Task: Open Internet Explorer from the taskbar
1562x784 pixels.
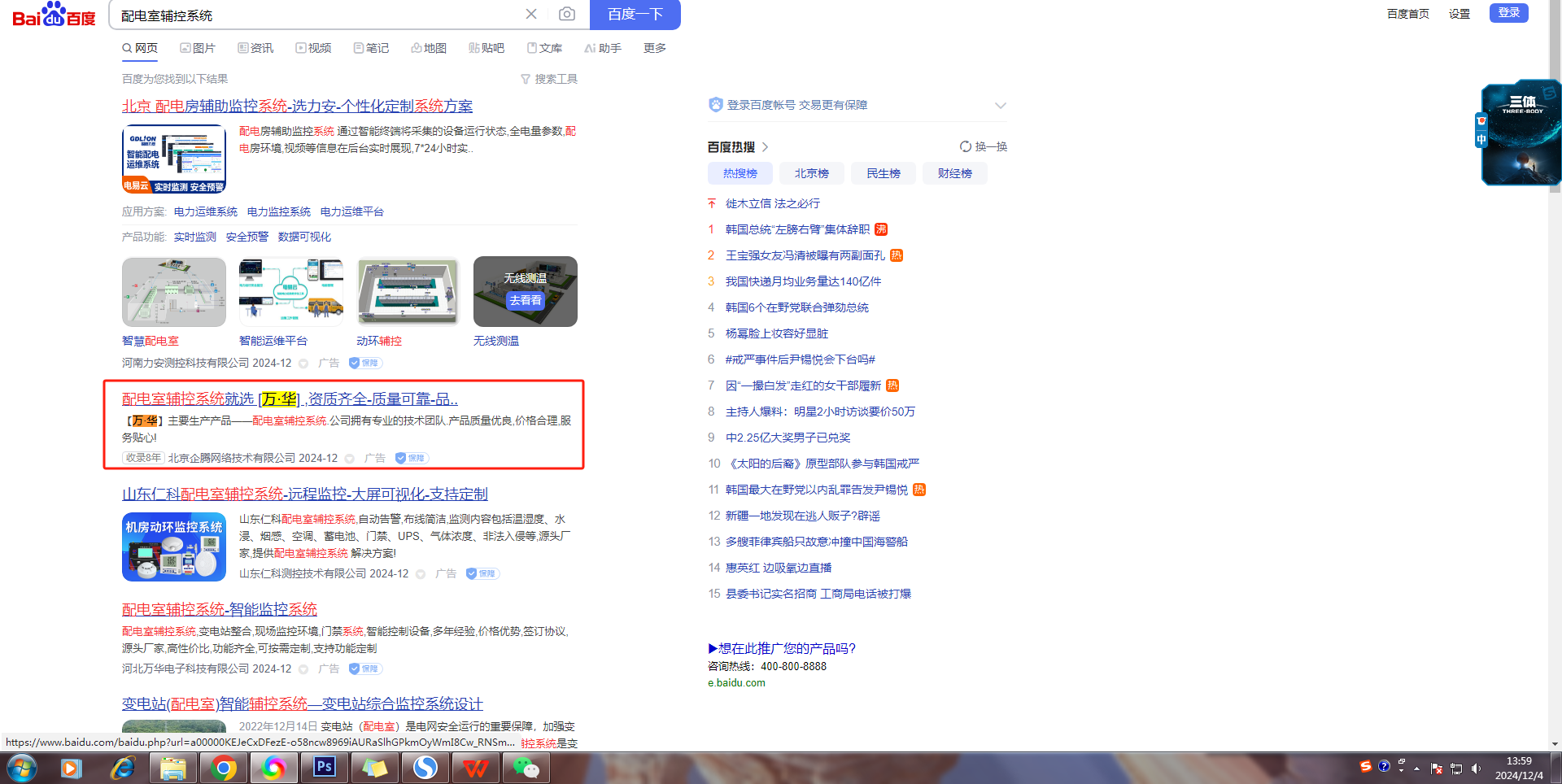Action: (x=123, y=768)
